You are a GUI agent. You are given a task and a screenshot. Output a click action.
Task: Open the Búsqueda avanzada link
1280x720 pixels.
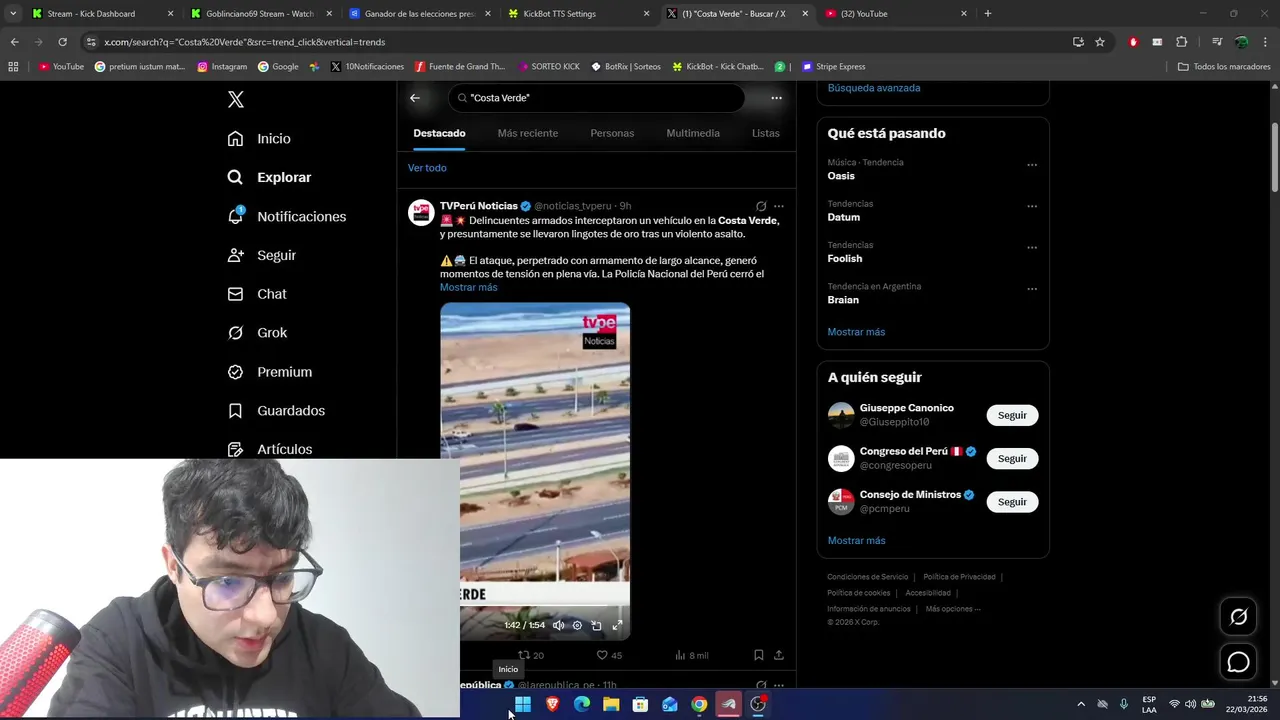[x=874, y=88]
